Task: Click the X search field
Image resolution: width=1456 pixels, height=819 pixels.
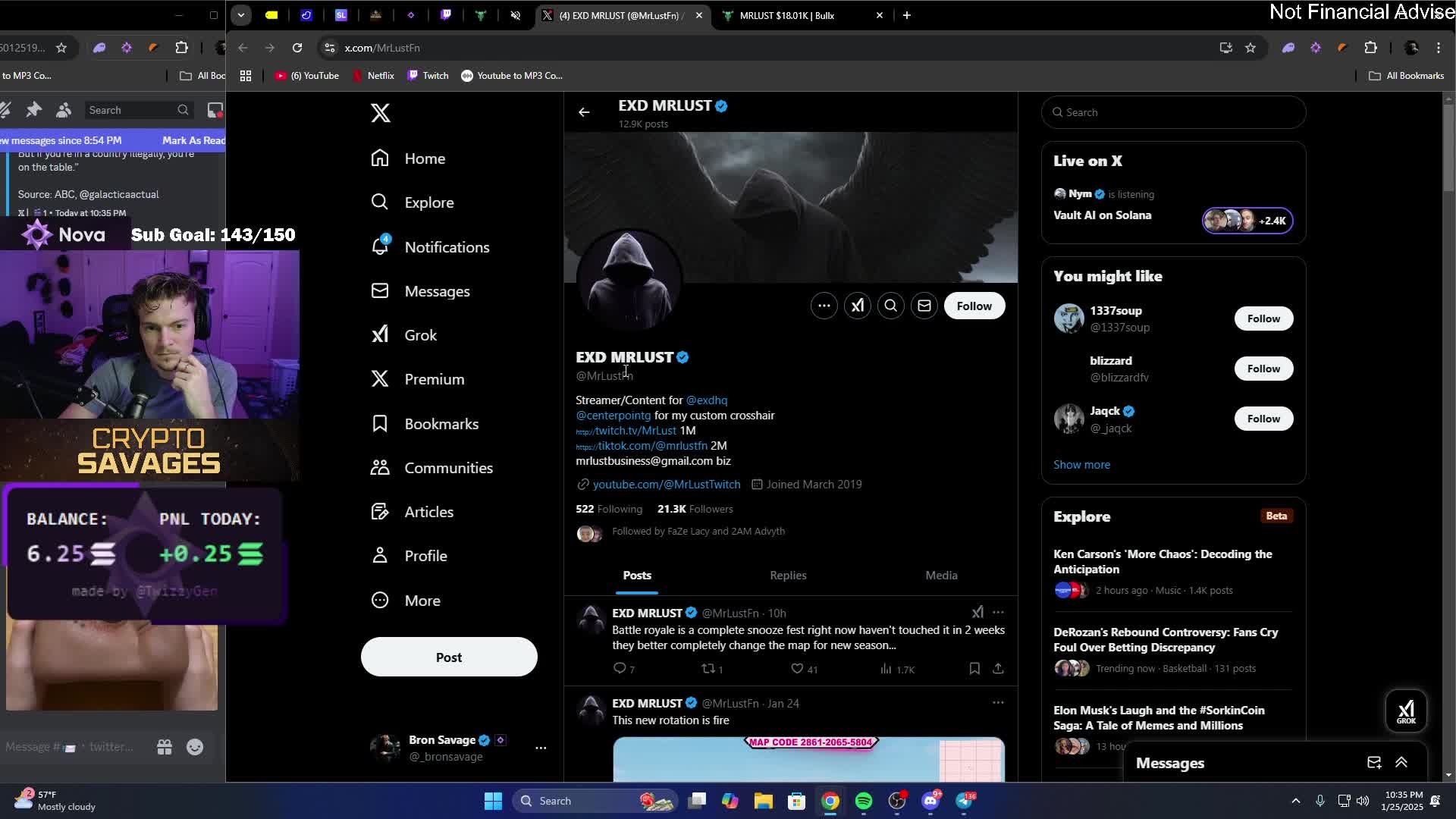Action: [x=1174, y=112]
